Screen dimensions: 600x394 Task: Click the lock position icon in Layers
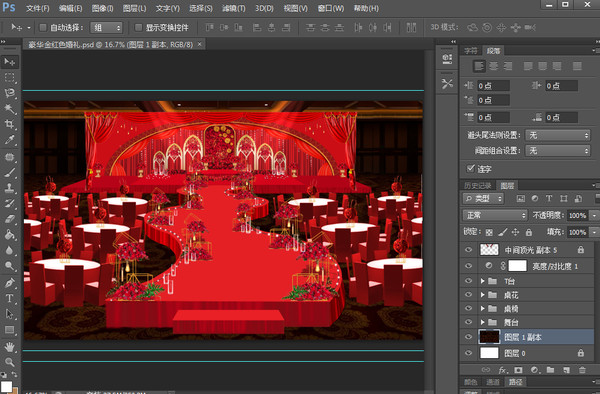coord(515,232)
